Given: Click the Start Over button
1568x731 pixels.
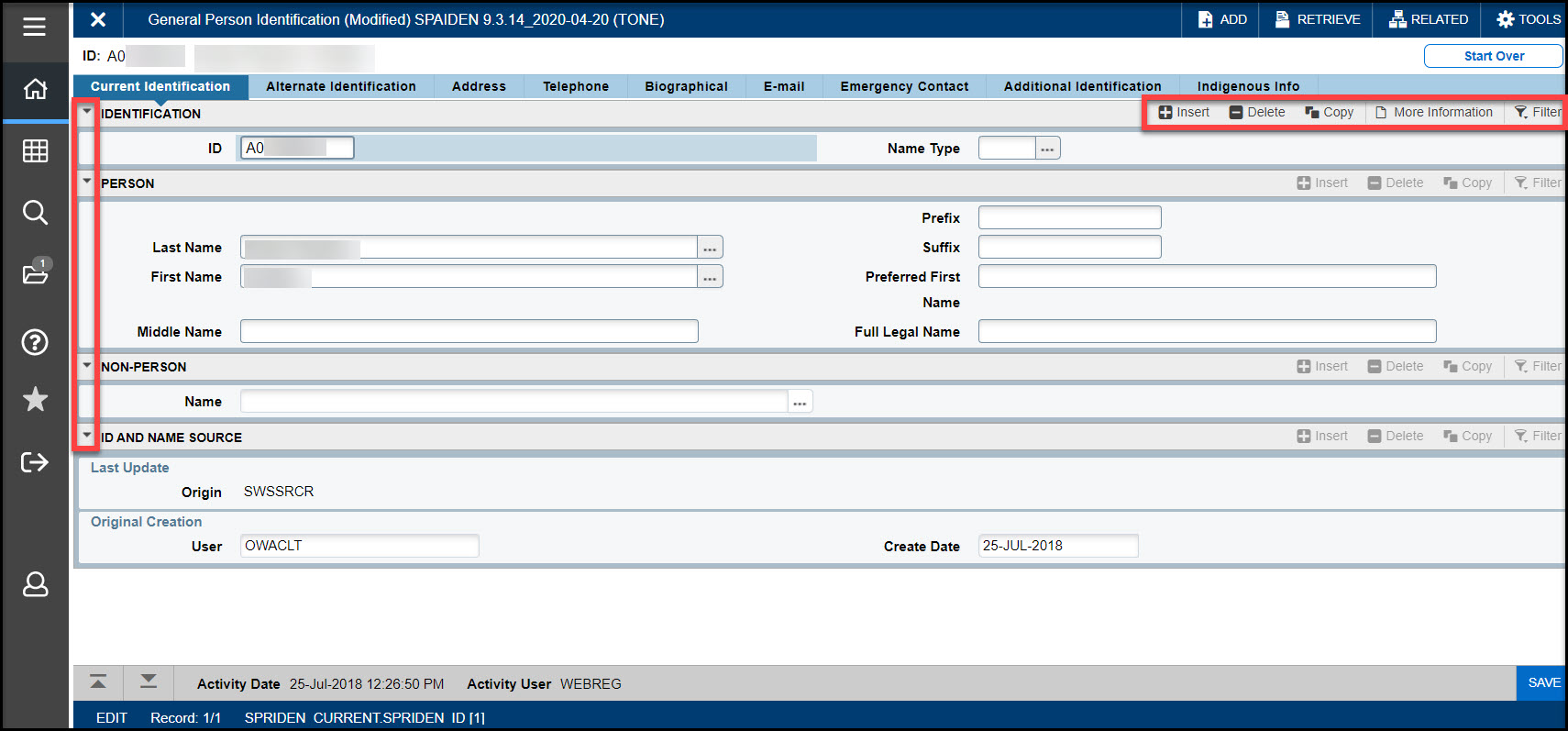Looking at the screenshot, I should tap(1493, 56).
